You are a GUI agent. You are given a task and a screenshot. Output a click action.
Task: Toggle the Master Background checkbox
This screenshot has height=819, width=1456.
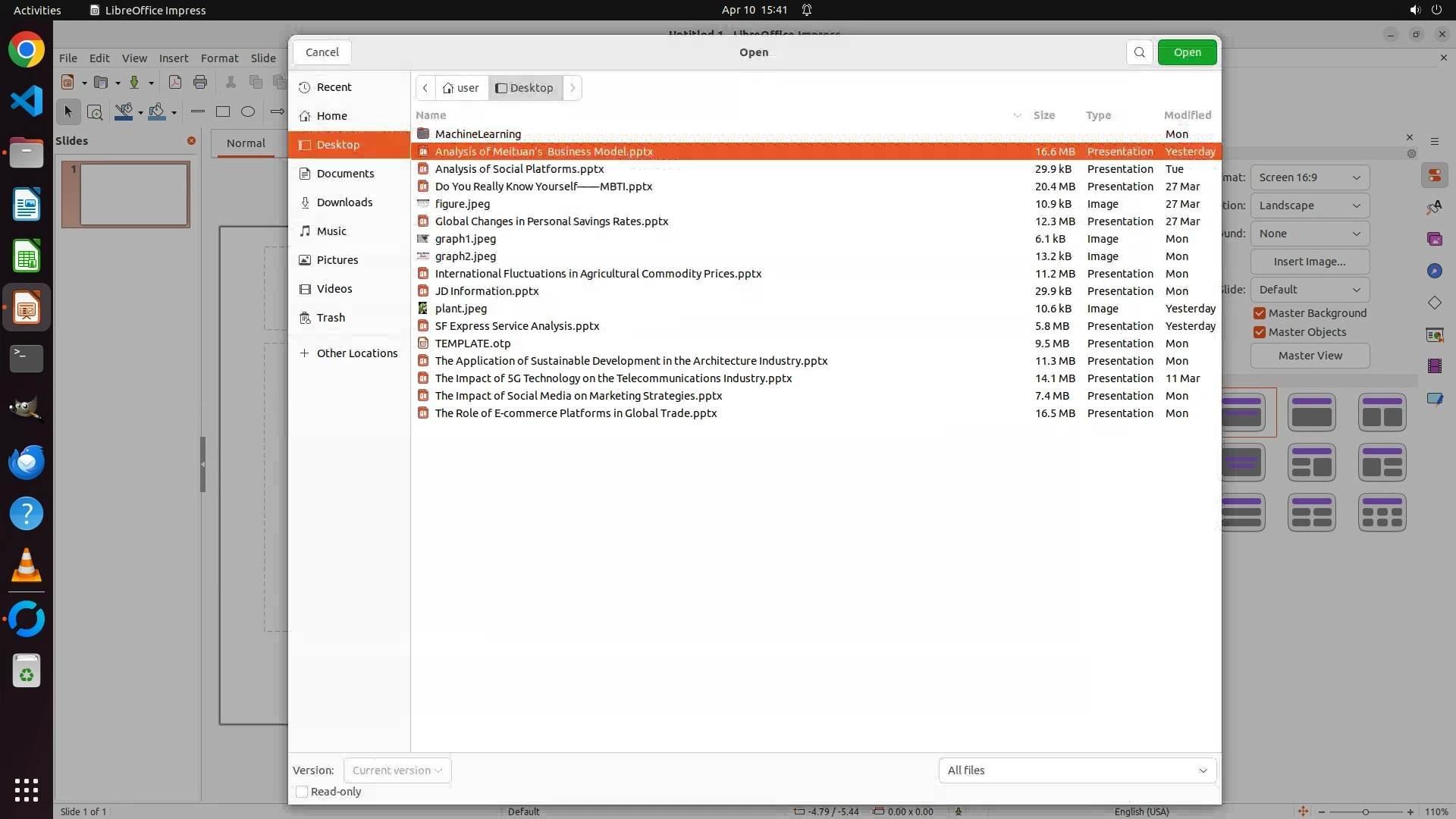(1260, 313)
